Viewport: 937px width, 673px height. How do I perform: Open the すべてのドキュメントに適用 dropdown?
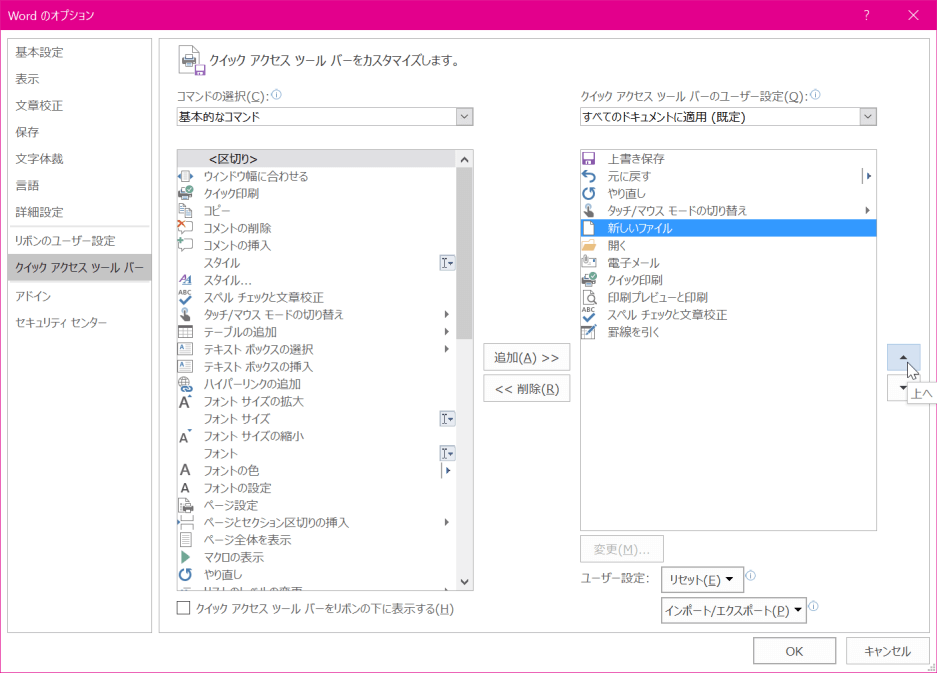(x=868, y=117)
